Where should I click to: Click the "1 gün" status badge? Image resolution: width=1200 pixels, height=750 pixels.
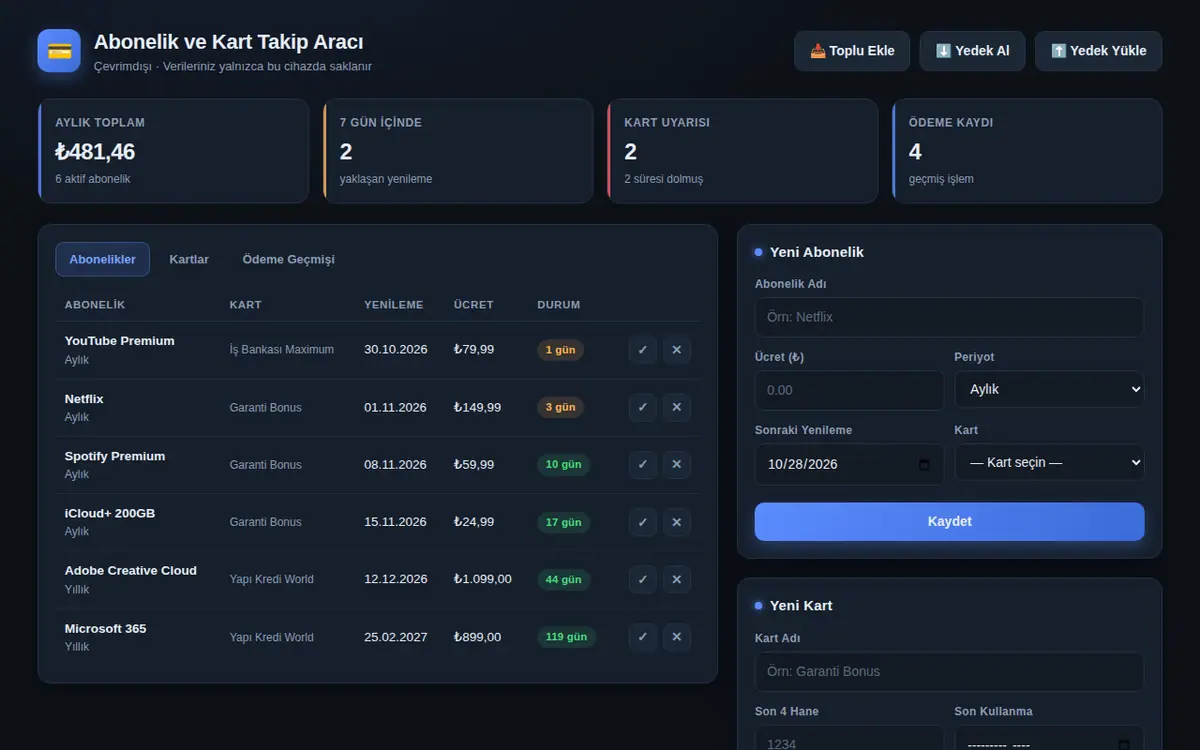560,350
